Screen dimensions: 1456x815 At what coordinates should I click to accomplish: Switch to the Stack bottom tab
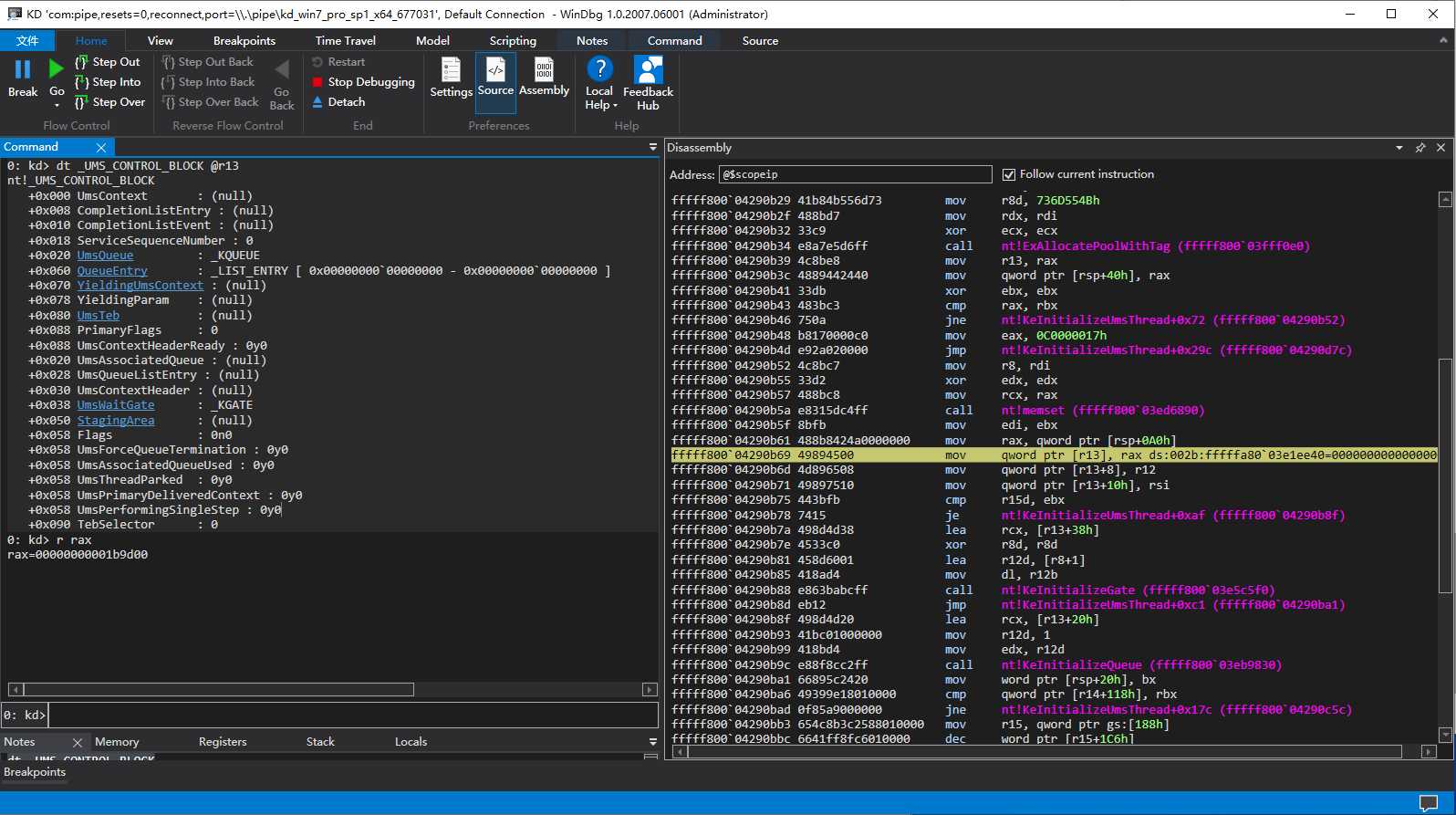coord(320,742)
